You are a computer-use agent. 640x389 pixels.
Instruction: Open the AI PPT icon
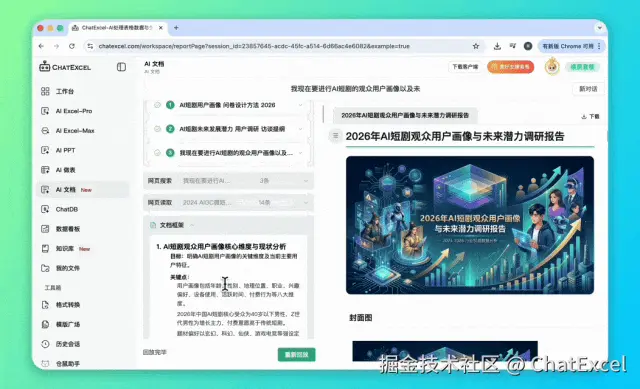coord(45,150)
